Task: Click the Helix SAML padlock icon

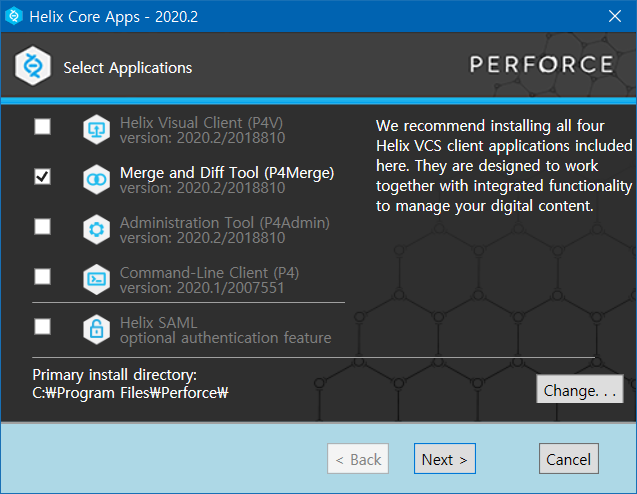Action: click(x=96, y=329)
